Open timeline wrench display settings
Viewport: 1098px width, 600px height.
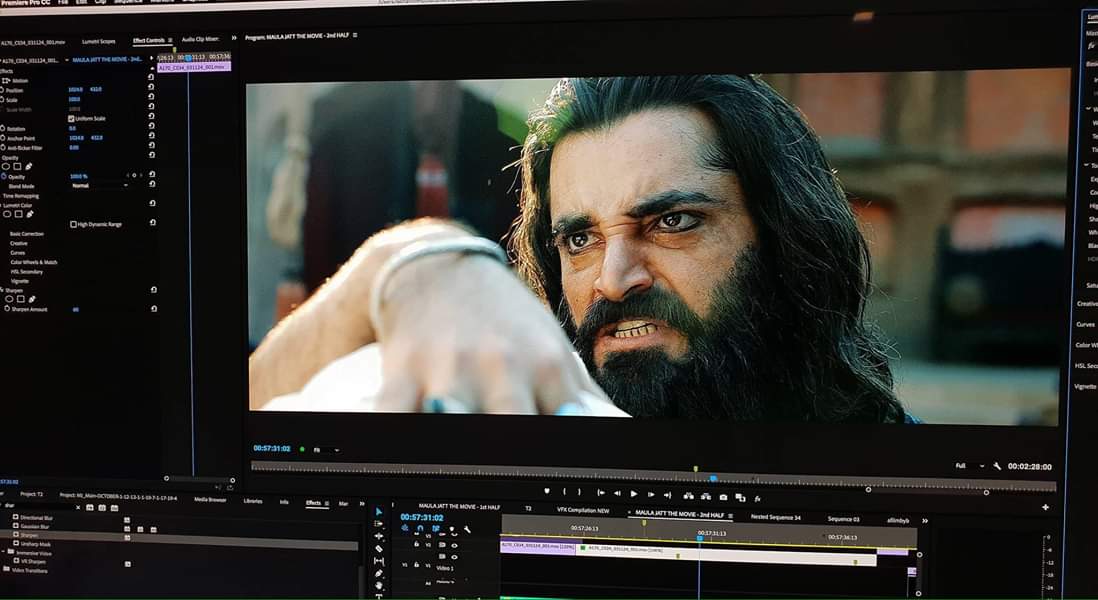467,529
